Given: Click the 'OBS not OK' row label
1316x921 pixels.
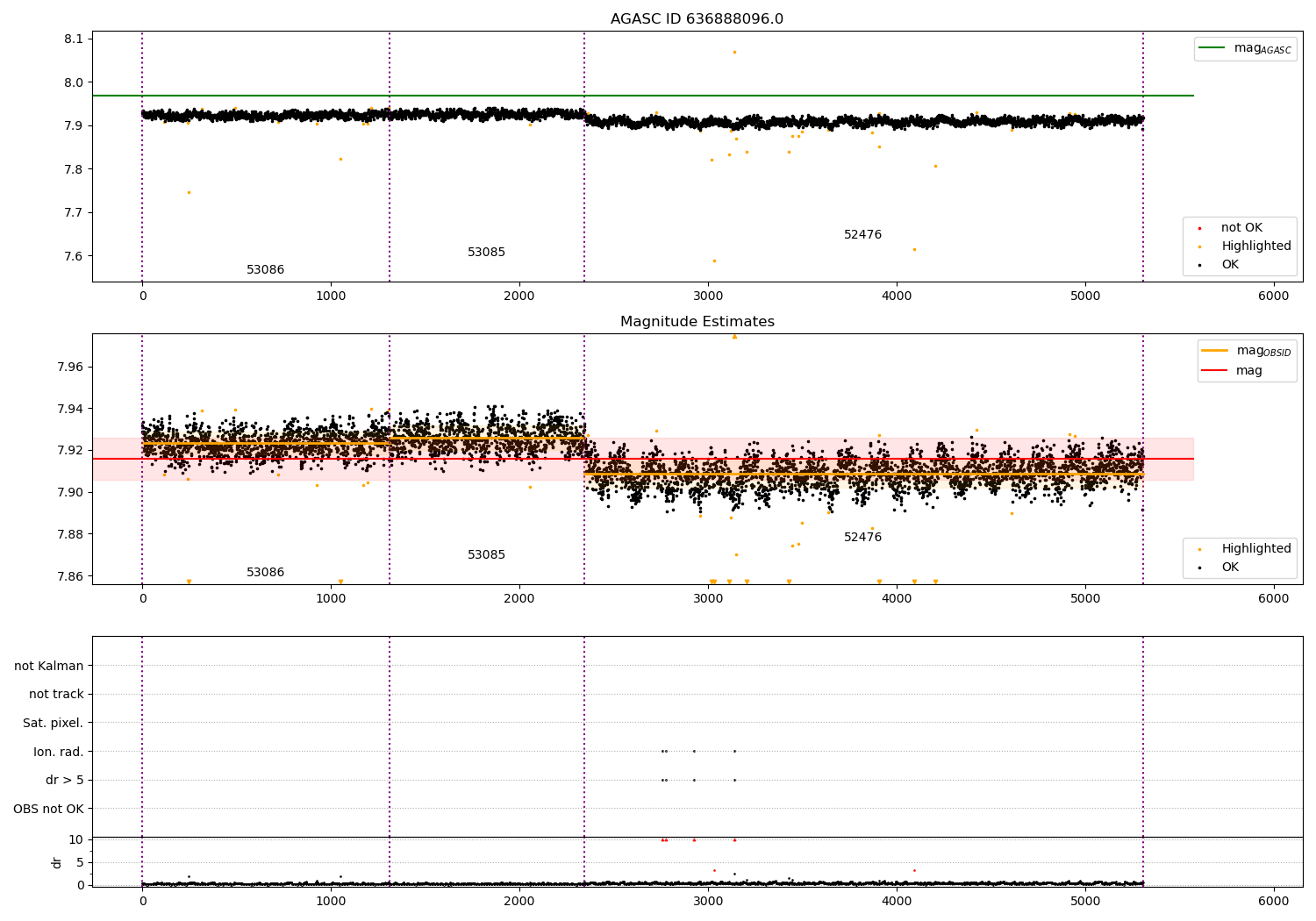Looking at the screenshot, I should [x=49, y=809].
